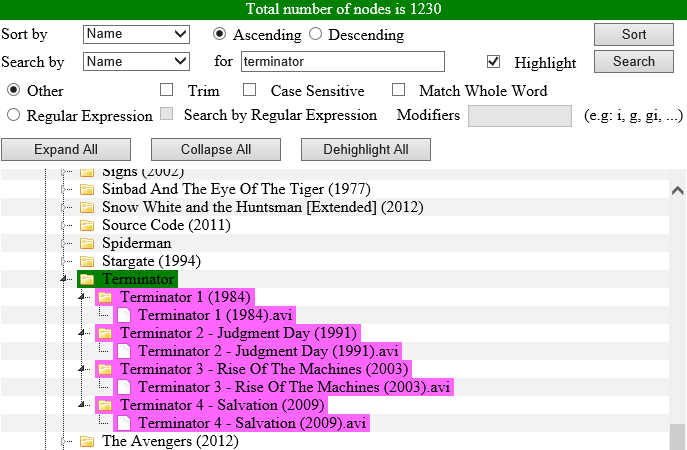Click the Terminator 1 (1984) folder icon
This screenshot has width=687, height=450.
click(x=105, y=298)
